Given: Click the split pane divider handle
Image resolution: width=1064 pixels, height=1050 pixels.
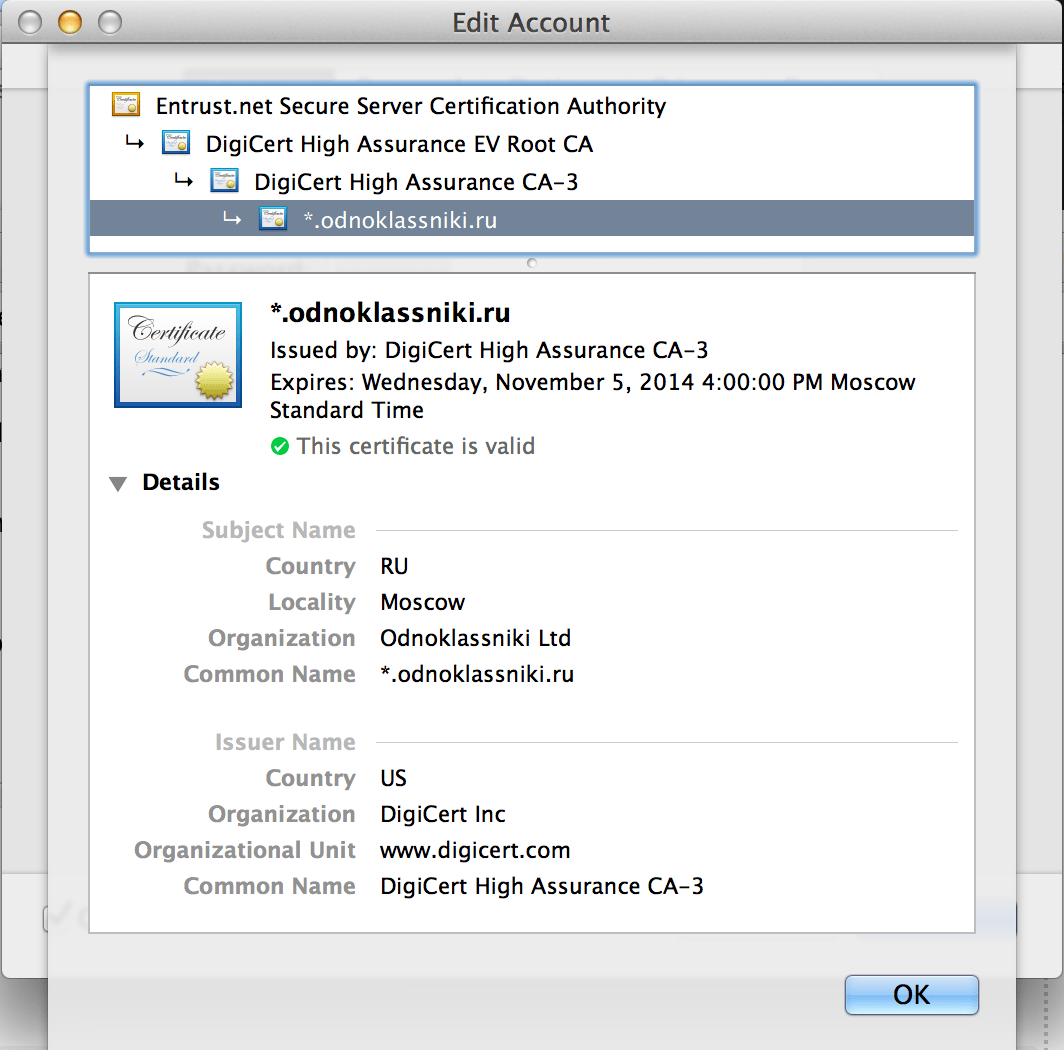Looking at the screenshot, I should [532, 263].
